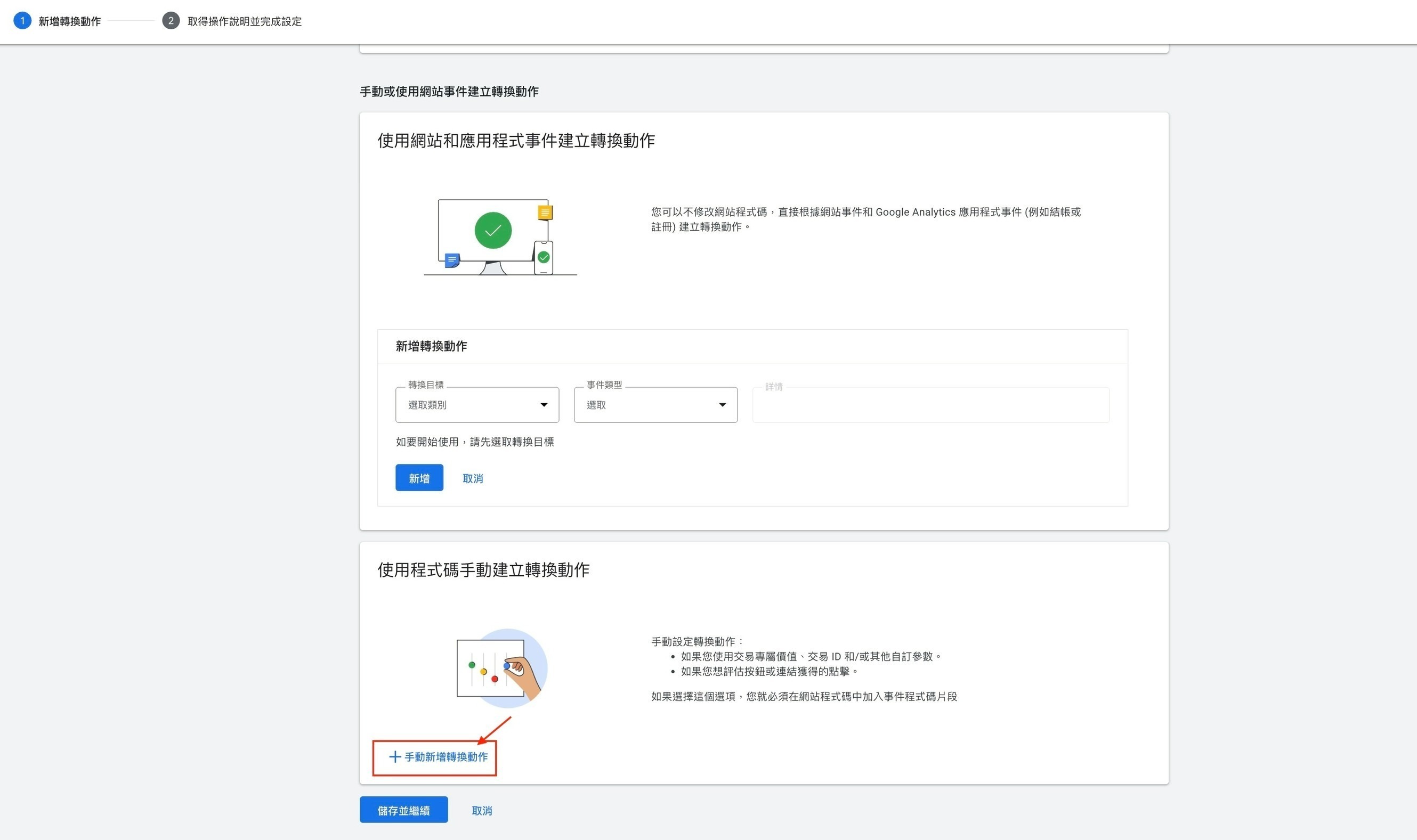Viewport: 1417px width, 840px height.
Task: Click the 新增轉換動作 panel header
Action: [752, 346]
